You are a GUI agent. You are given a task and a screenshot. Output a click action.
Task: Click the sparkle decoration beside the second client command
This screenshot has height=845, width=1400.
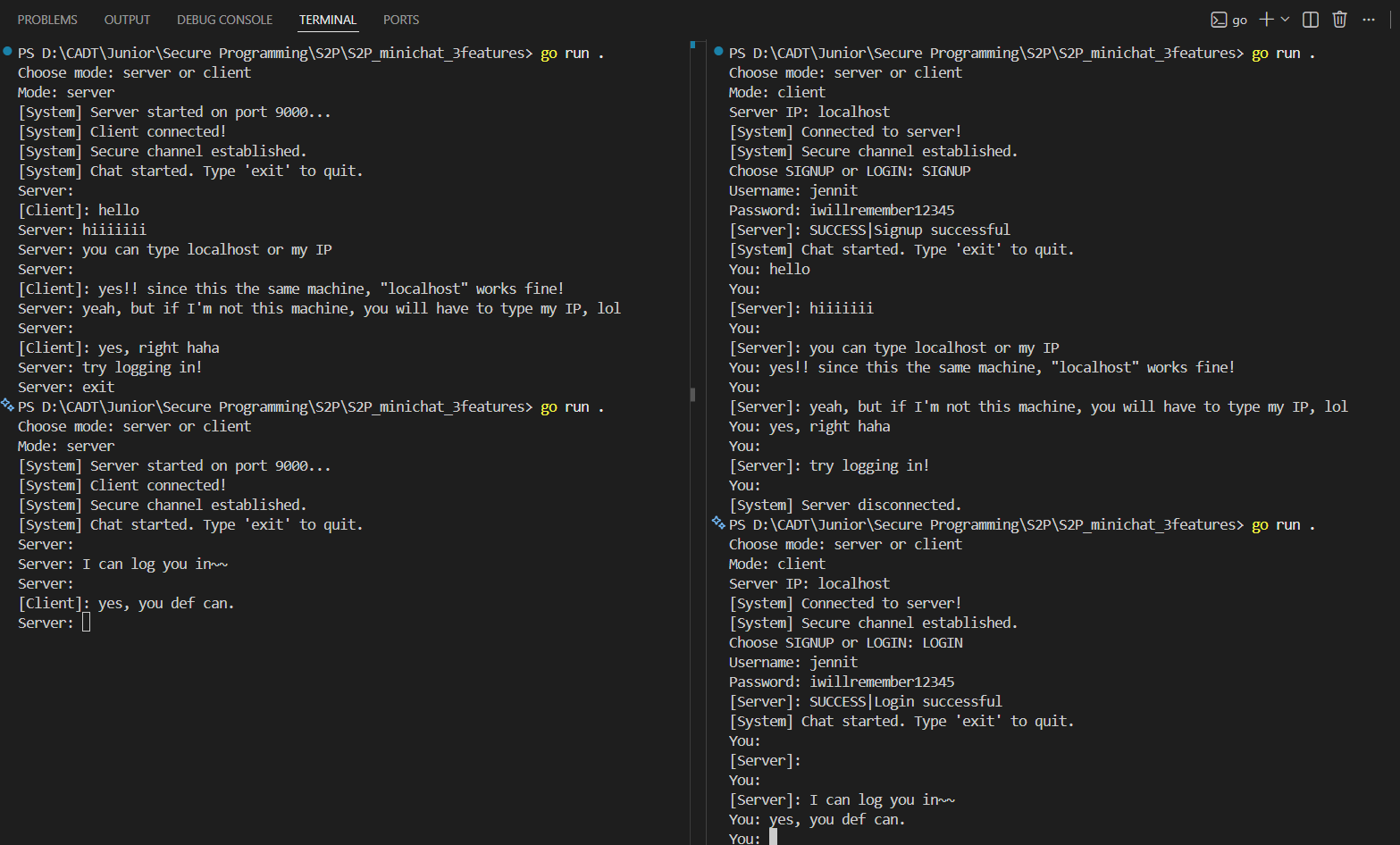717,524
